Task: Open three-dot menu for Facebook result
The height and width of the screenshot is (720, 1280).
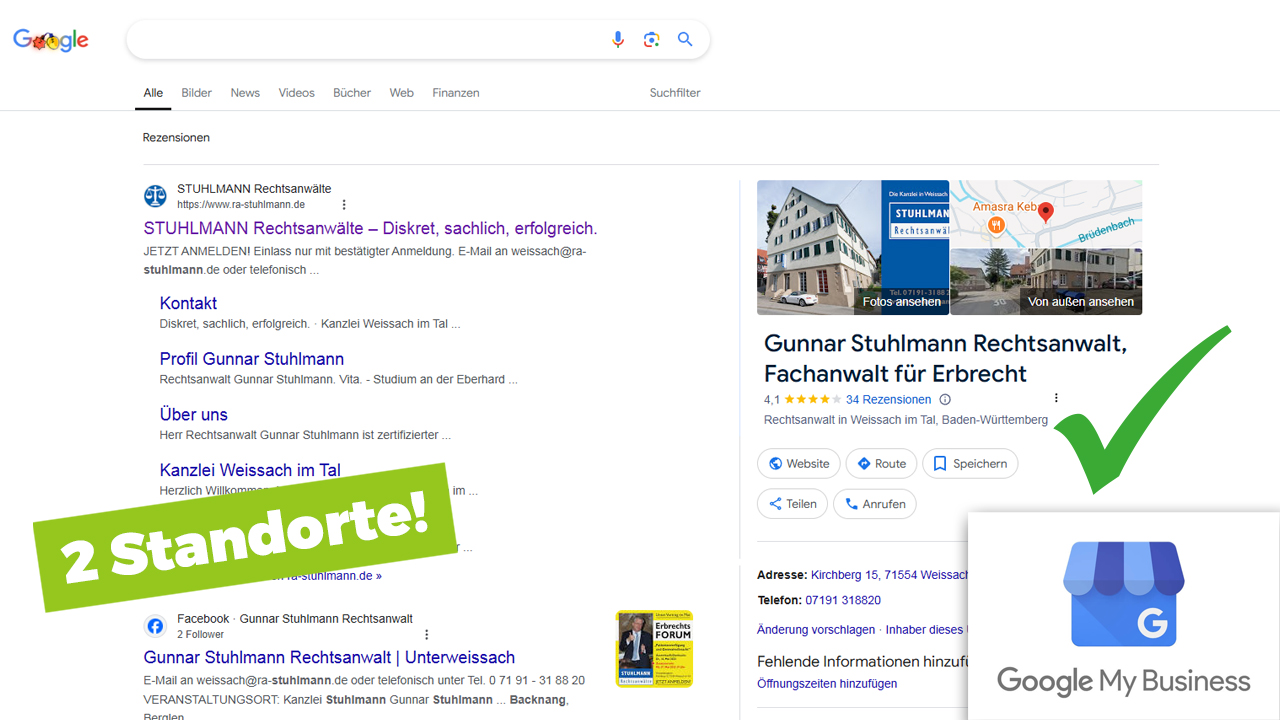Action: pos(427,635)
